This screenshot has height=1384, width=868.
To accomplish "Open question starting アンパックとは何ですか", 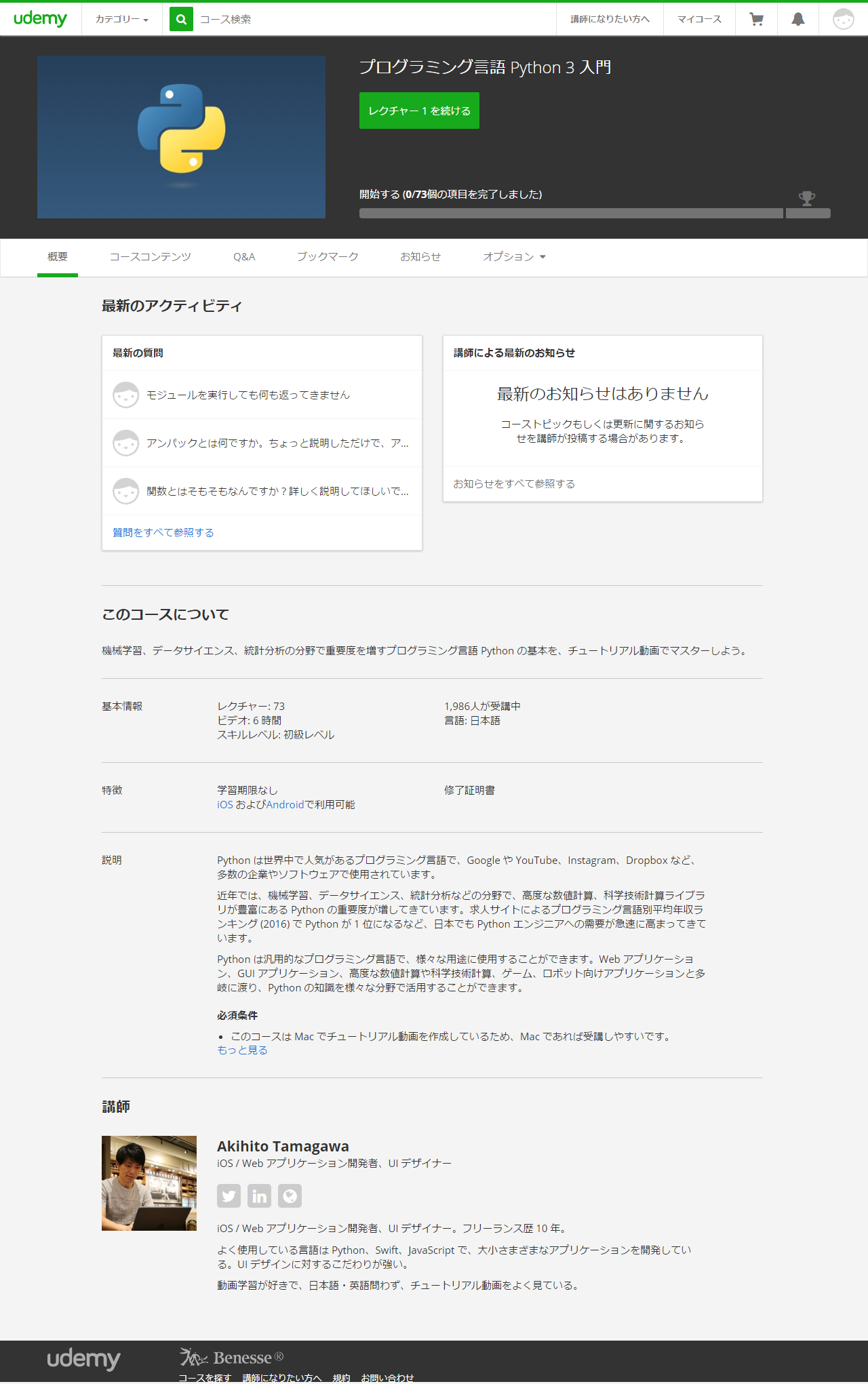I will click(x=277, y=443).
